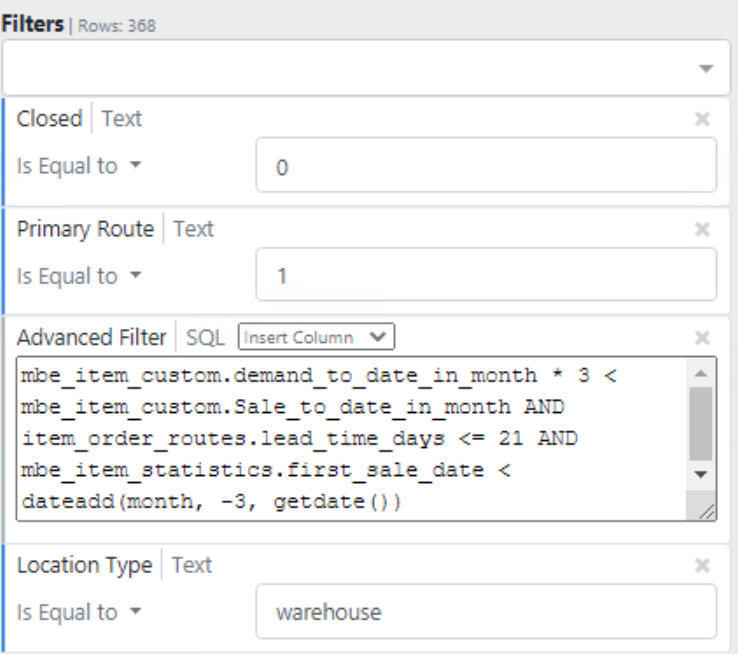Click the SQL editor vertical scrollbar thumb
The image size is (738, 654).
702,422
